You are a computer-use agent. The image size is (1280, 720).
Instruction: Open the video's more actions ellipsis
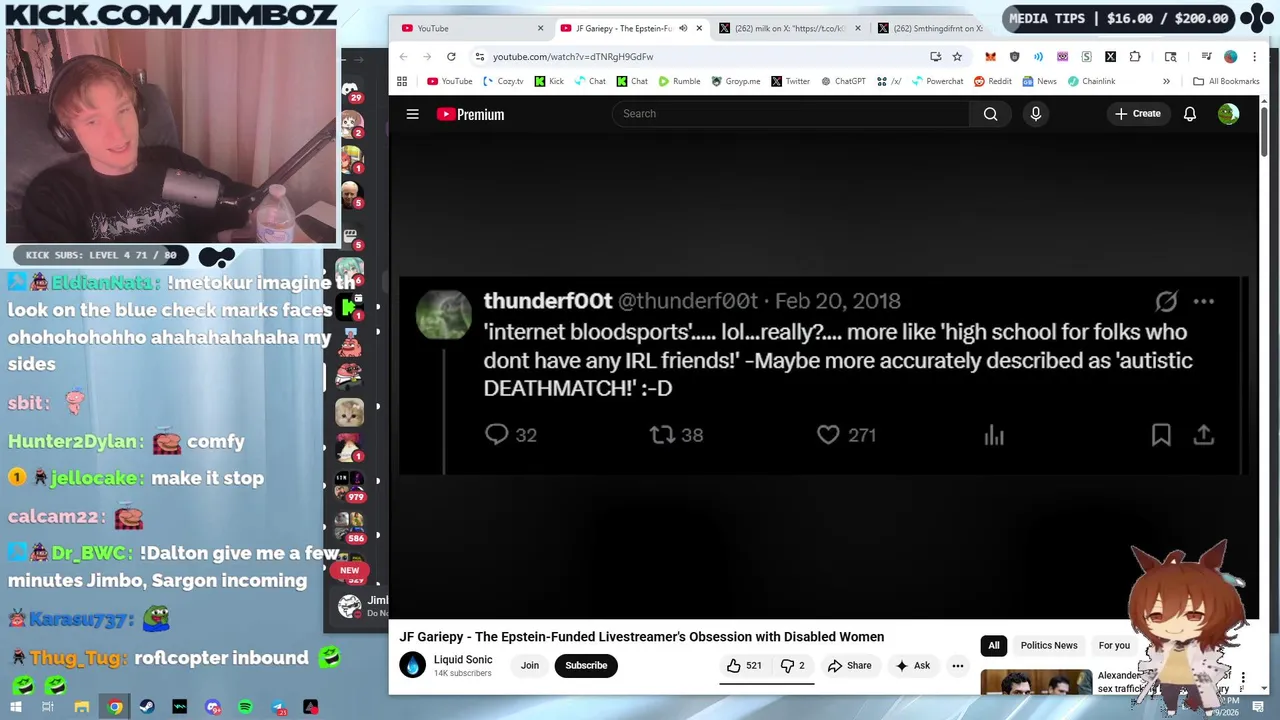(x=958, y=666)
